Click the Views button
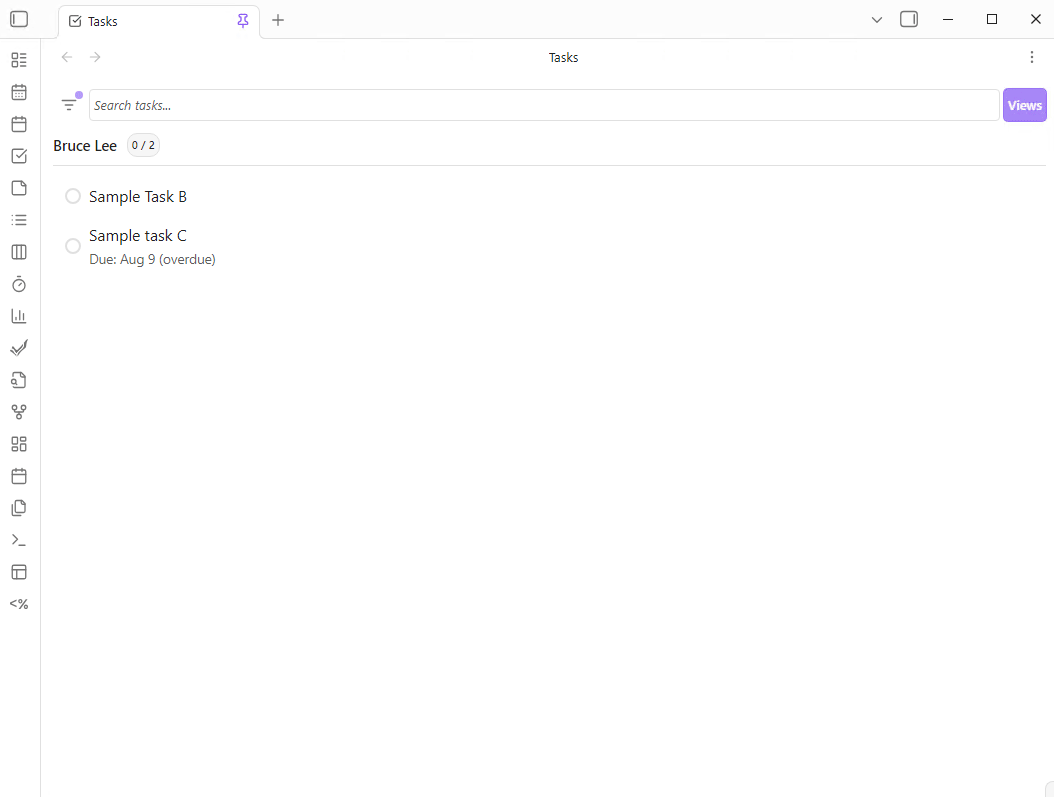The width and height of the screenshot is (1054, 797). 1024,104
